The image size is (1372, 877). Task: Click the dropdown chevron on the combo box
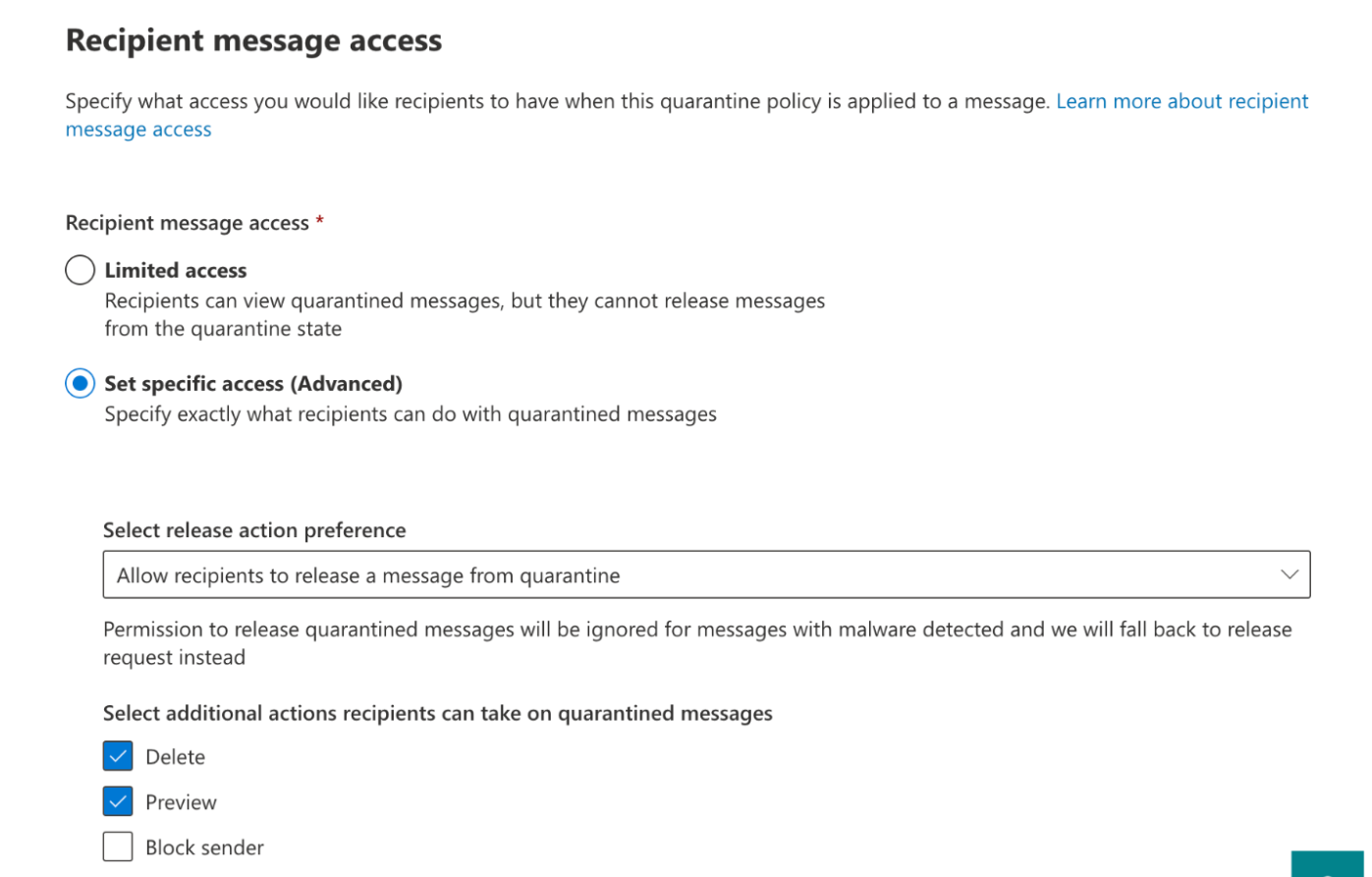pos(1289,574)
